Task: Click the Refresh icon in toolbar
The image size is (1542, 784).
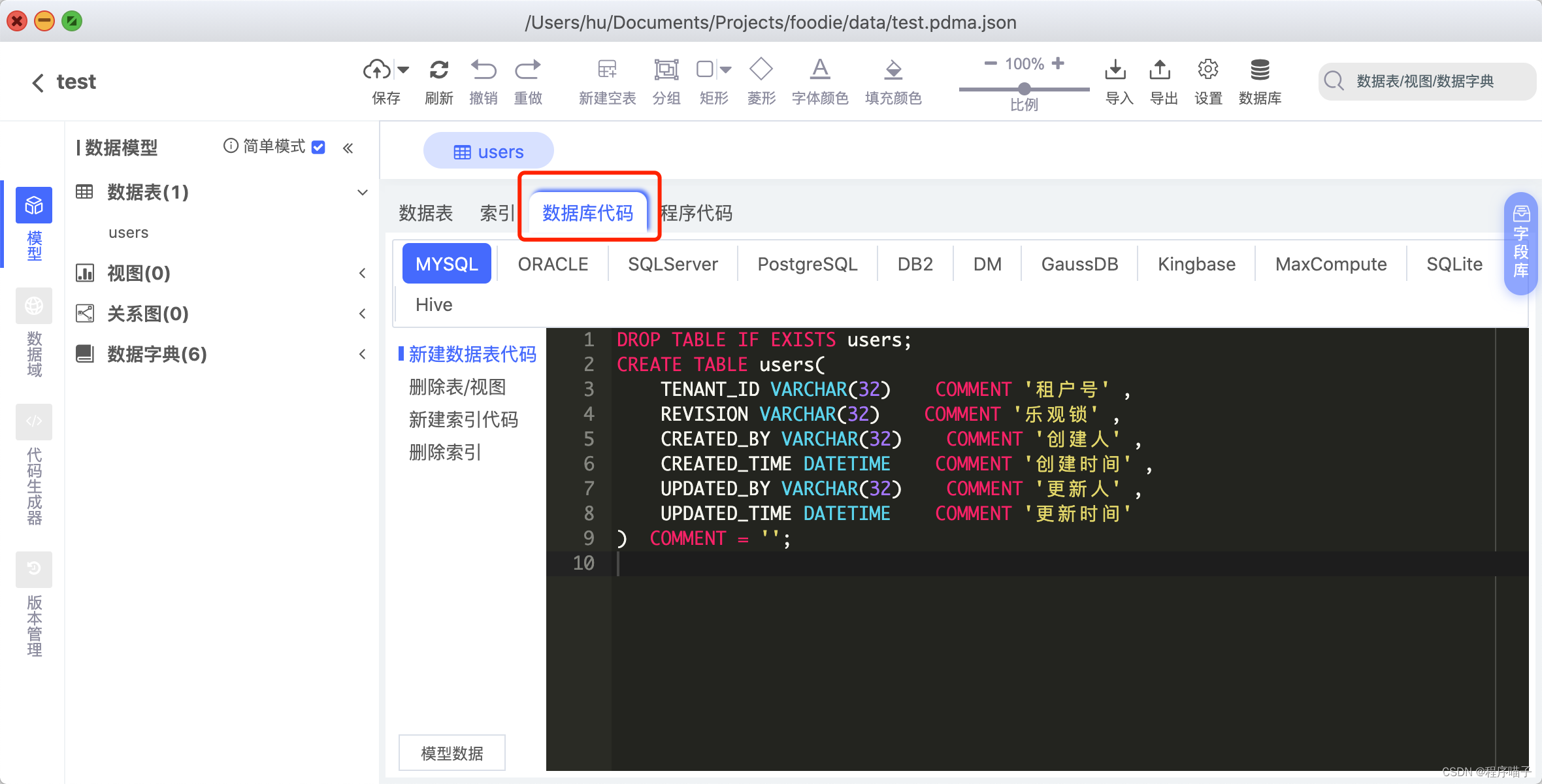Action: [x=438, y=69]
